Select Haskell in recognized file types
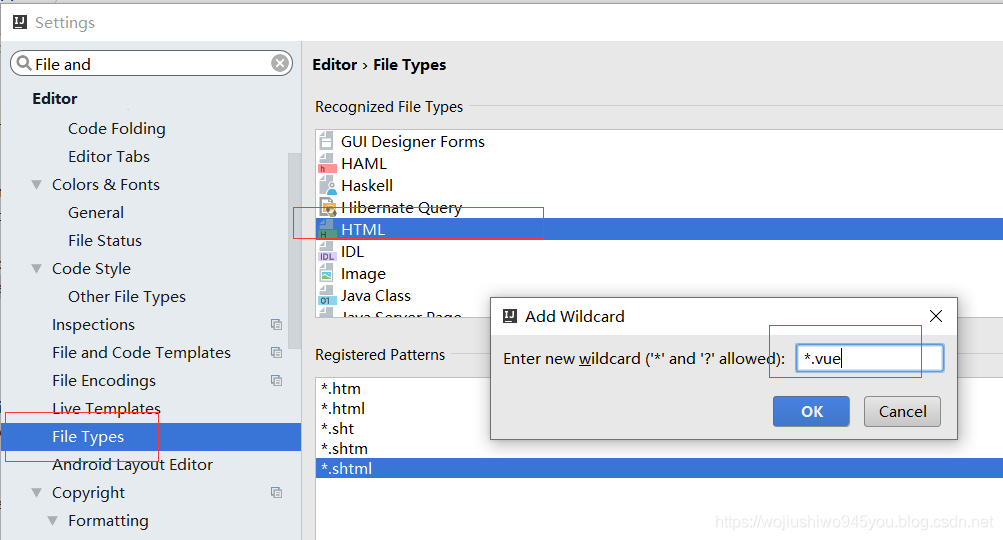Screen dimensions: 1003x540 pyautogui.click(x=367, y=186)
